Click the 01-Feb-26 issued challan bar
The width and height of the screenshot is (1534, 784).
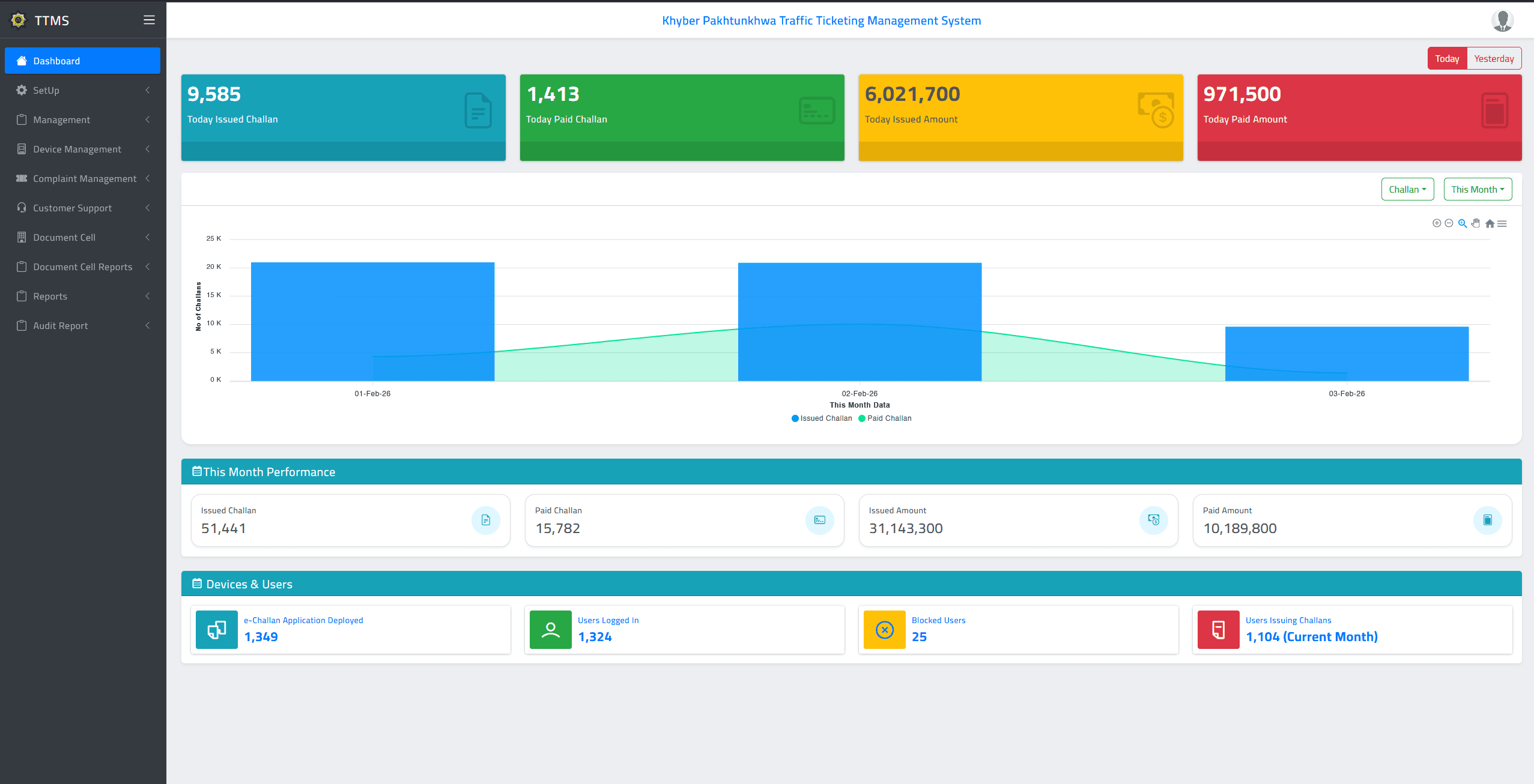pyautogui.click(x=372, y=321)
